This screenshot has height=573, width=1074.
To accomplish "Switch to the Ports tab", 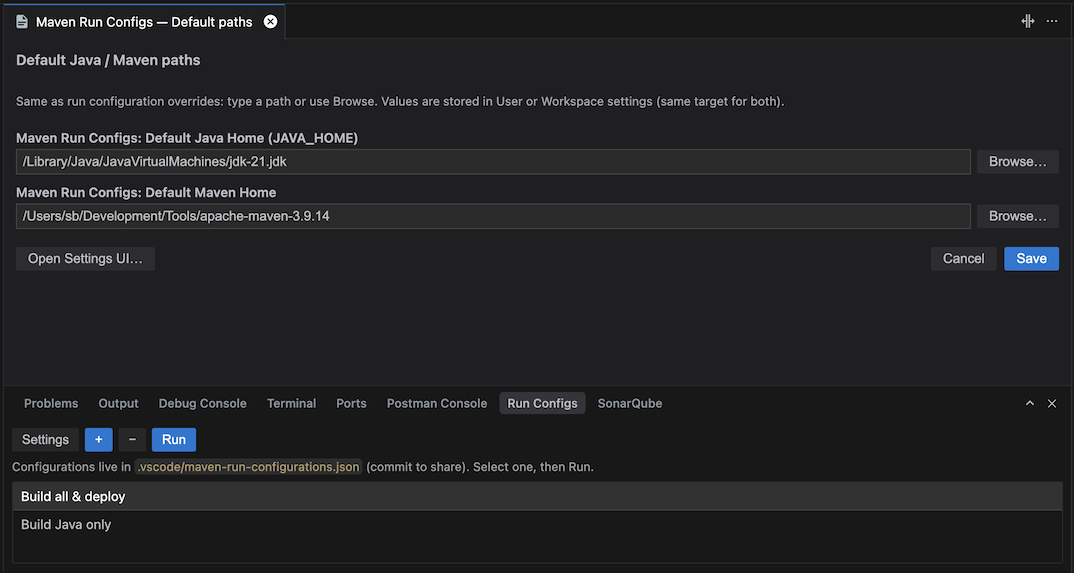I will [x=351, y=403].
